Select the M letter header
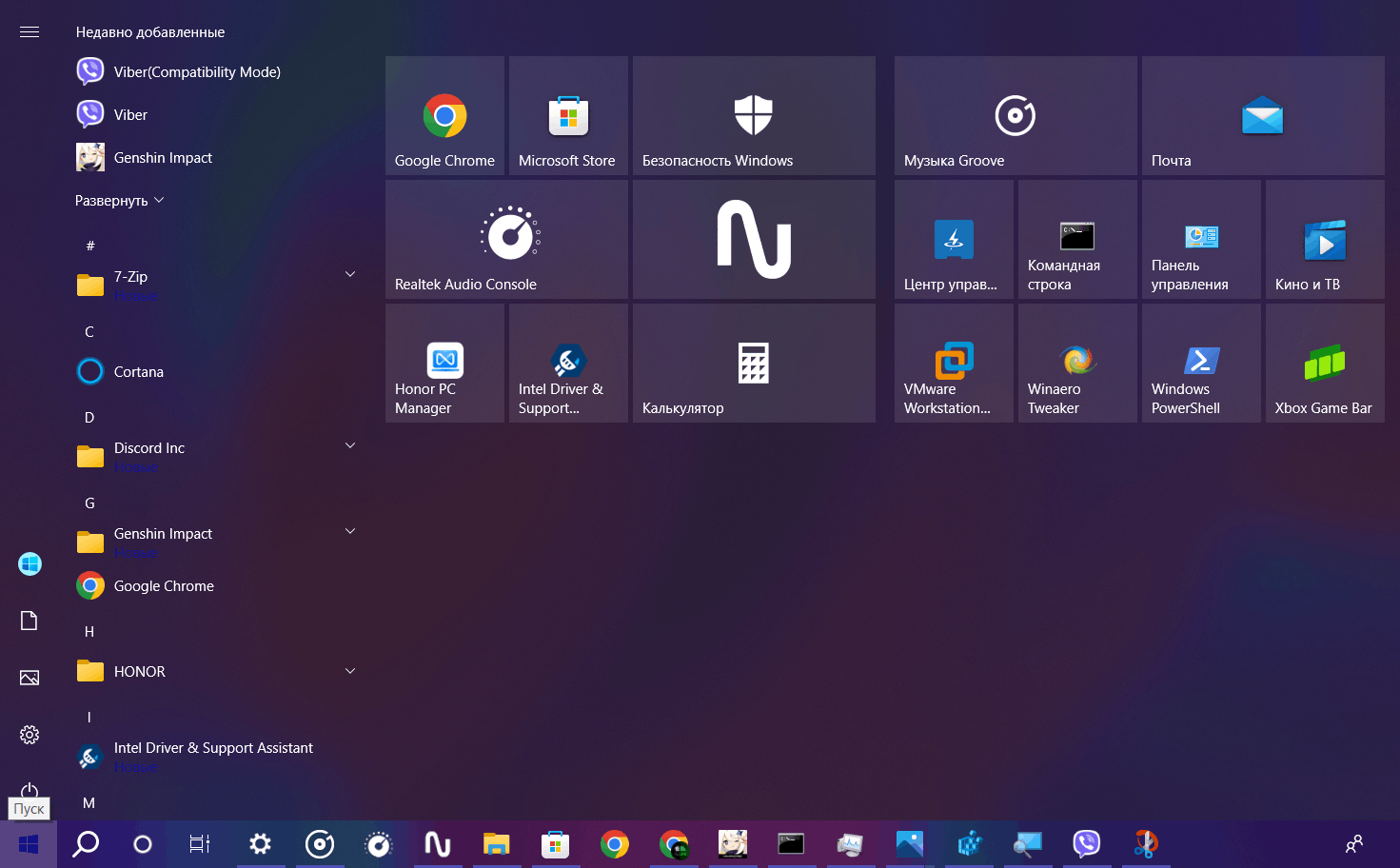This screenshot has width=1400, height=868. pyautogui.click(x=89, y=802)
